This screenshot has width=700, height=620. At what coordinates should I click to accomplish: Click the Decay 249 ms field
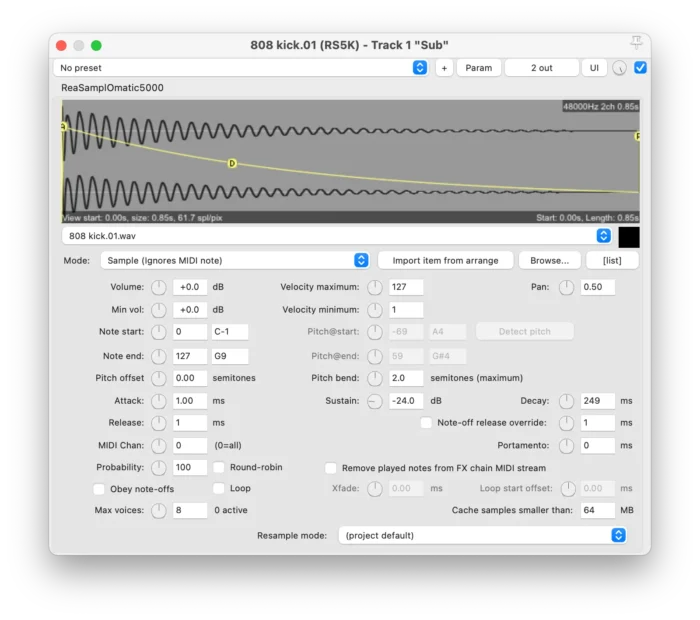598,401
